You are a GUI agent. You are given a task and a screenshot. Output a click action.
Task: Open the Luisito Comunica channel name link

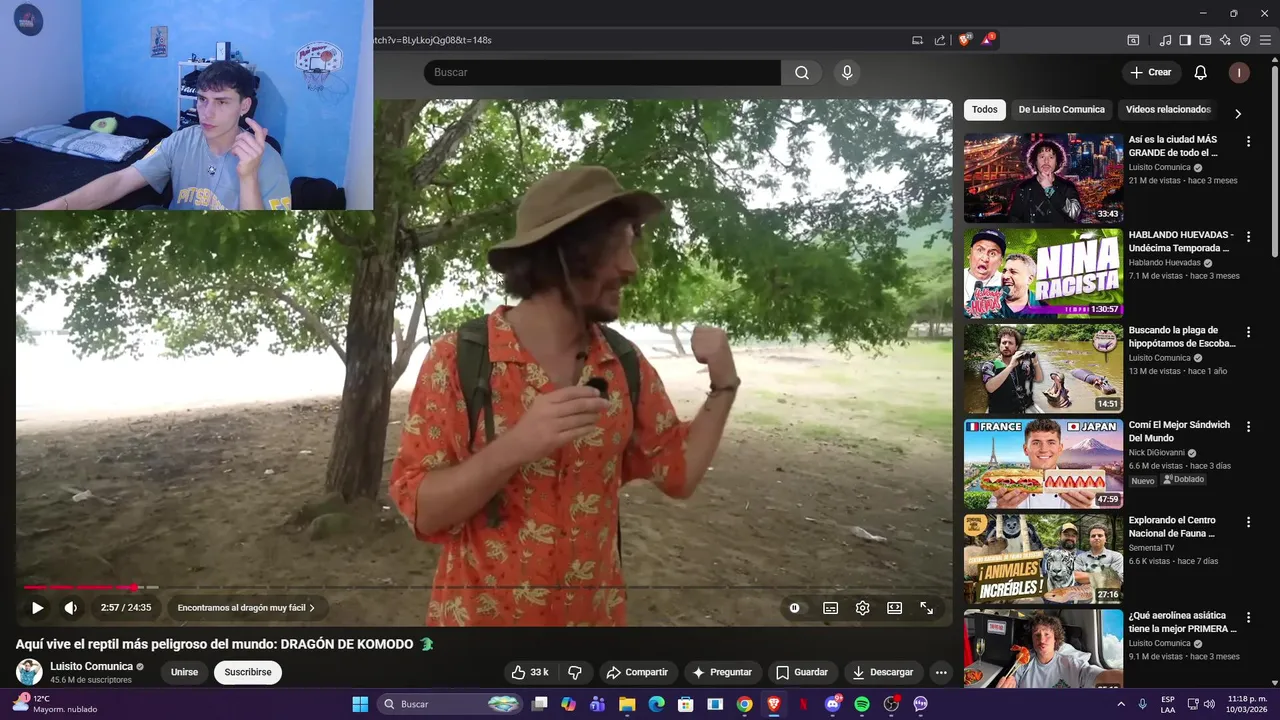pyautogui.click(x=91, y=666)
